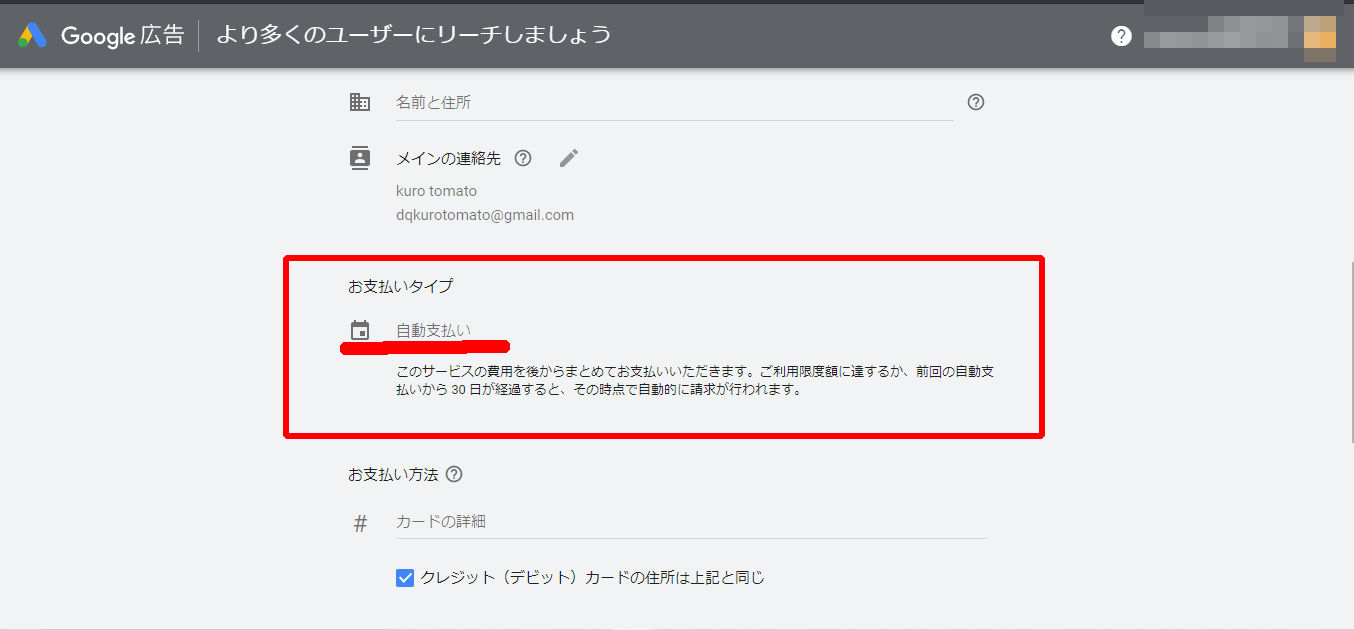Image resolution: width=1354 pixels, height=630 pixels.
Task: Open the 自動支払い payment type selector
Action: pos(434,330)
